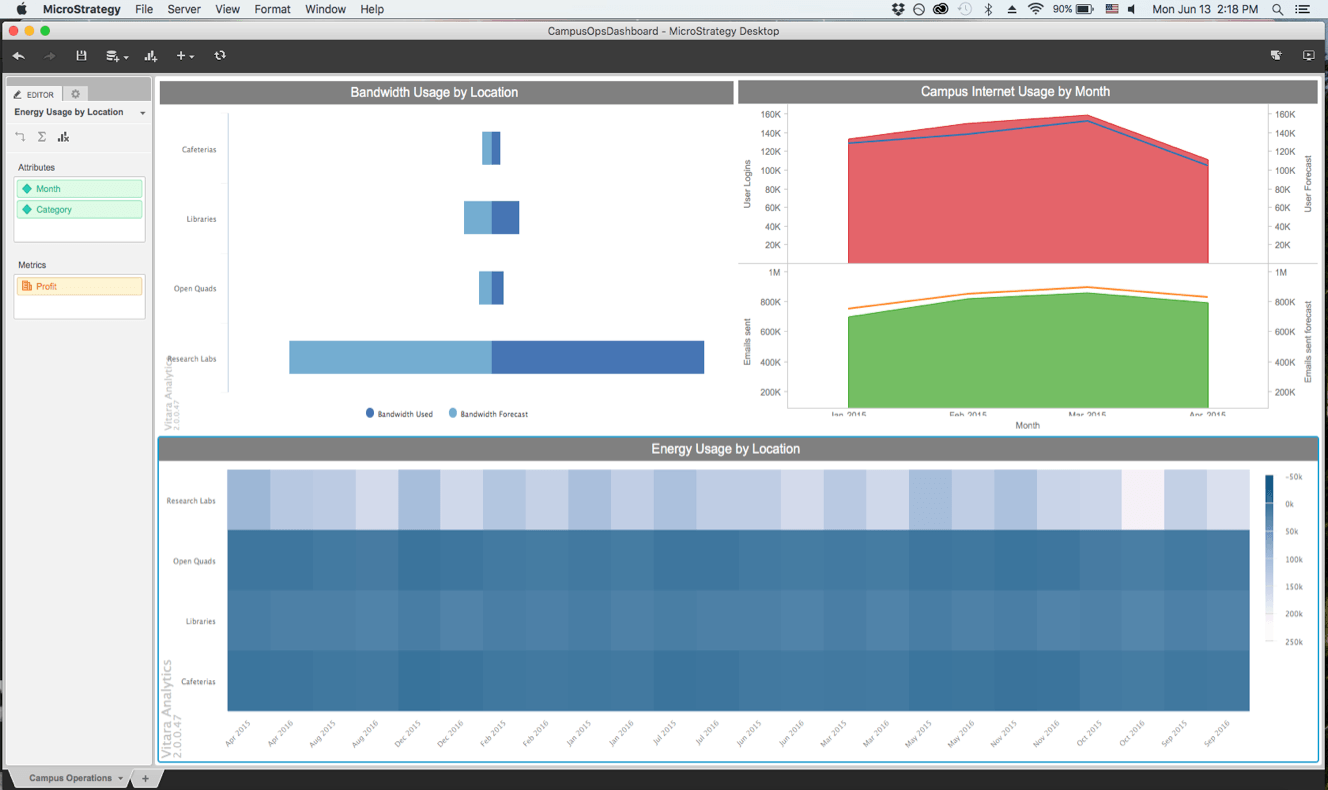Image resolution: width=1328 pixels, height=790 pixels.
Task: Select the Profit metric in the editor
Action: point(79,286)
